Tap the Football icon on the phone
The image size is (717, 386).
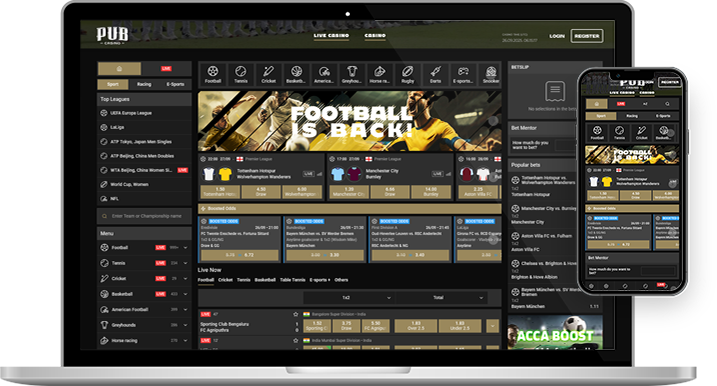(x=597, y=132)
